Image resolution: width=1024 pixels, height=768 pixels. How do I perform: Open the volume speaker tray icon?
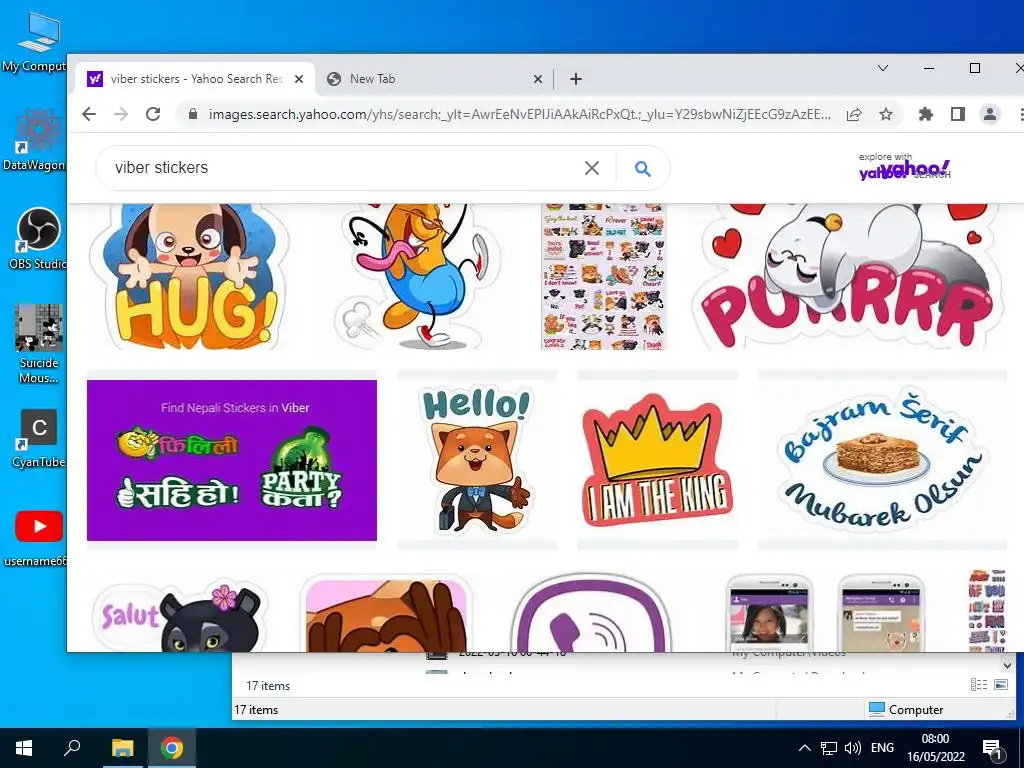[x=852, y=748]
